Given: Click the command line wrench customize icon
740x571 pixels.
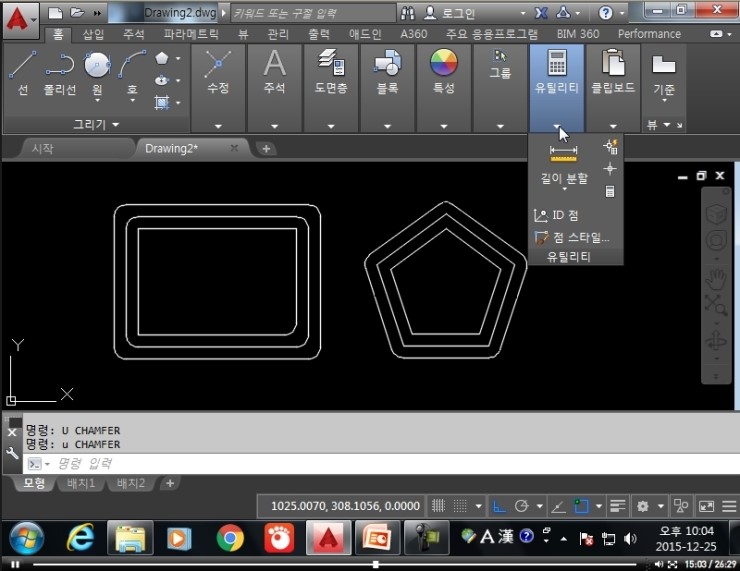Looking at the screenshot, I should click(x=12, y=453).
